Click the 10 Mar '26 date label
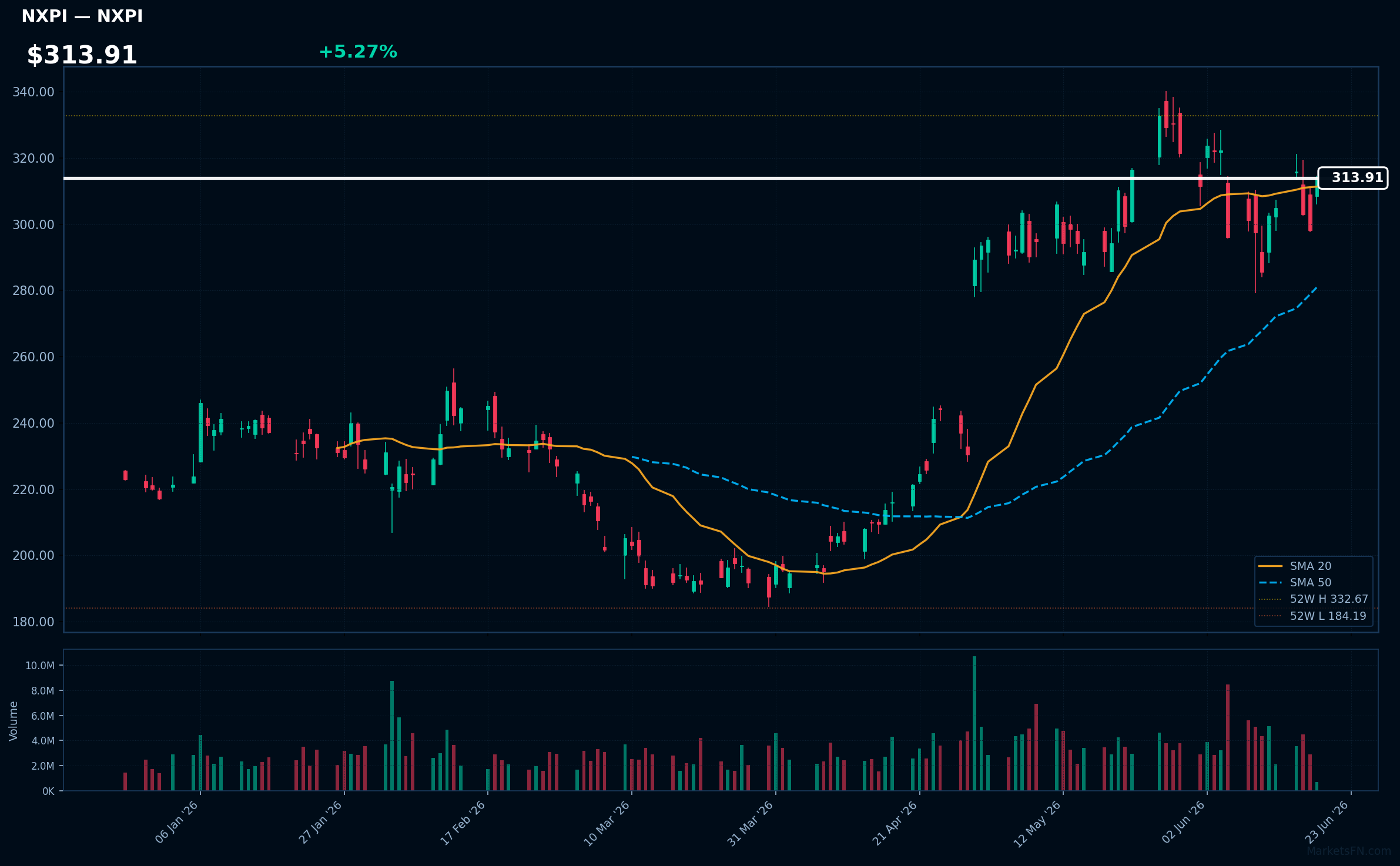 pyautogui.click(x=607, y=823)
